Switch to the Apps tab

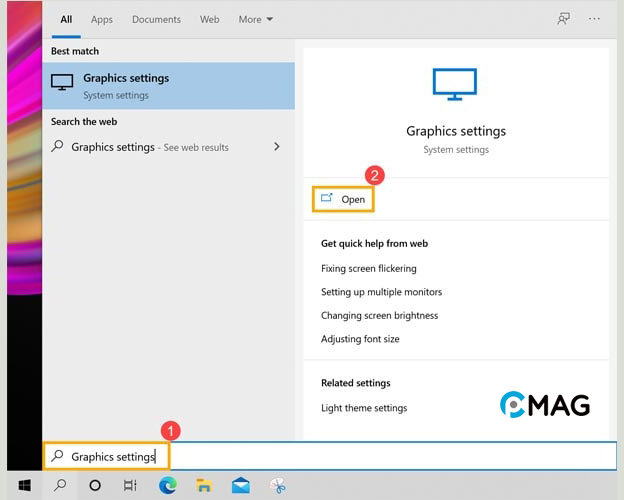point(102,19)
